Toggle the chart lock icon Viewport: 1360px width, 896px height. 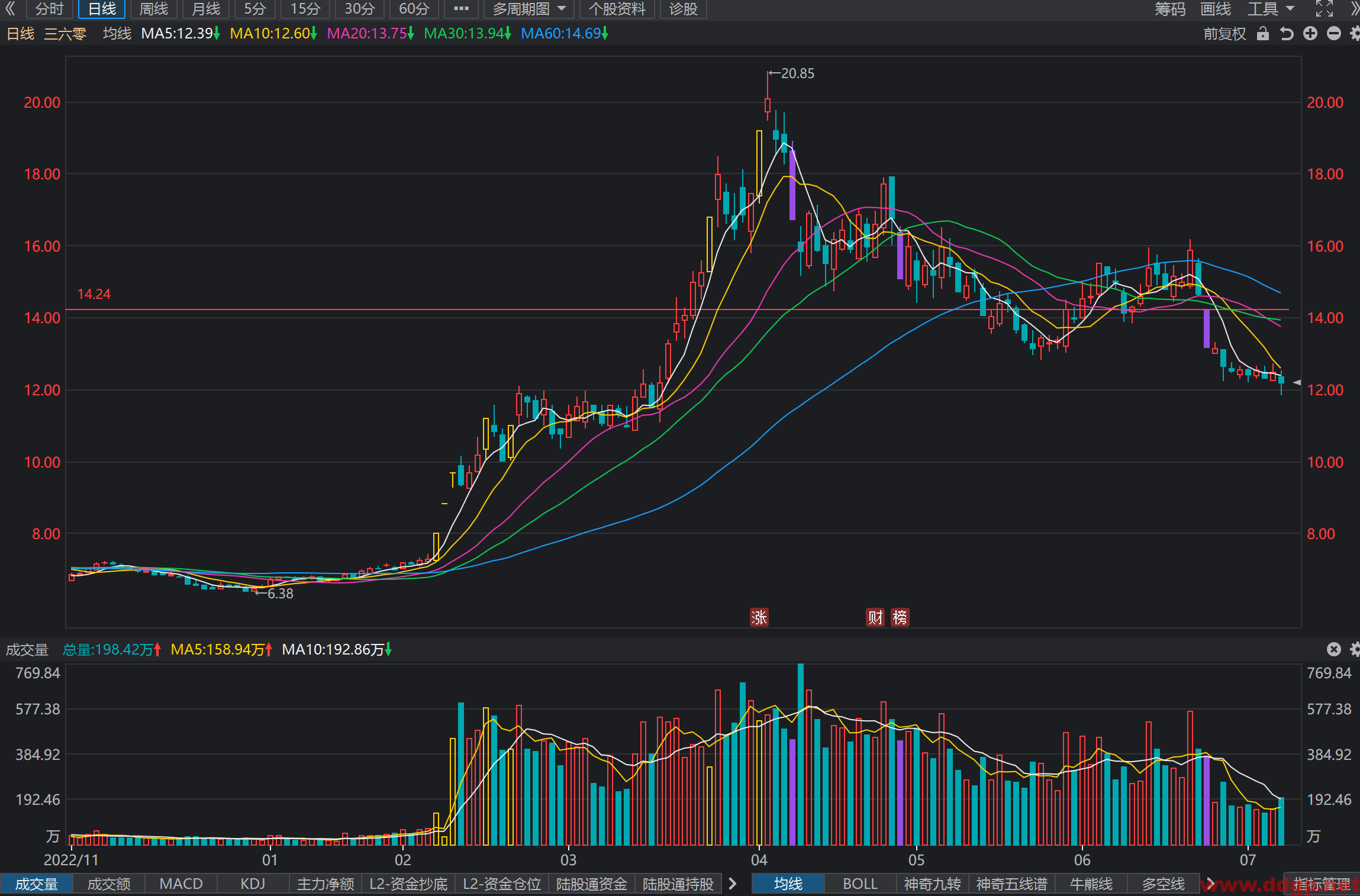coord(1262,34)
